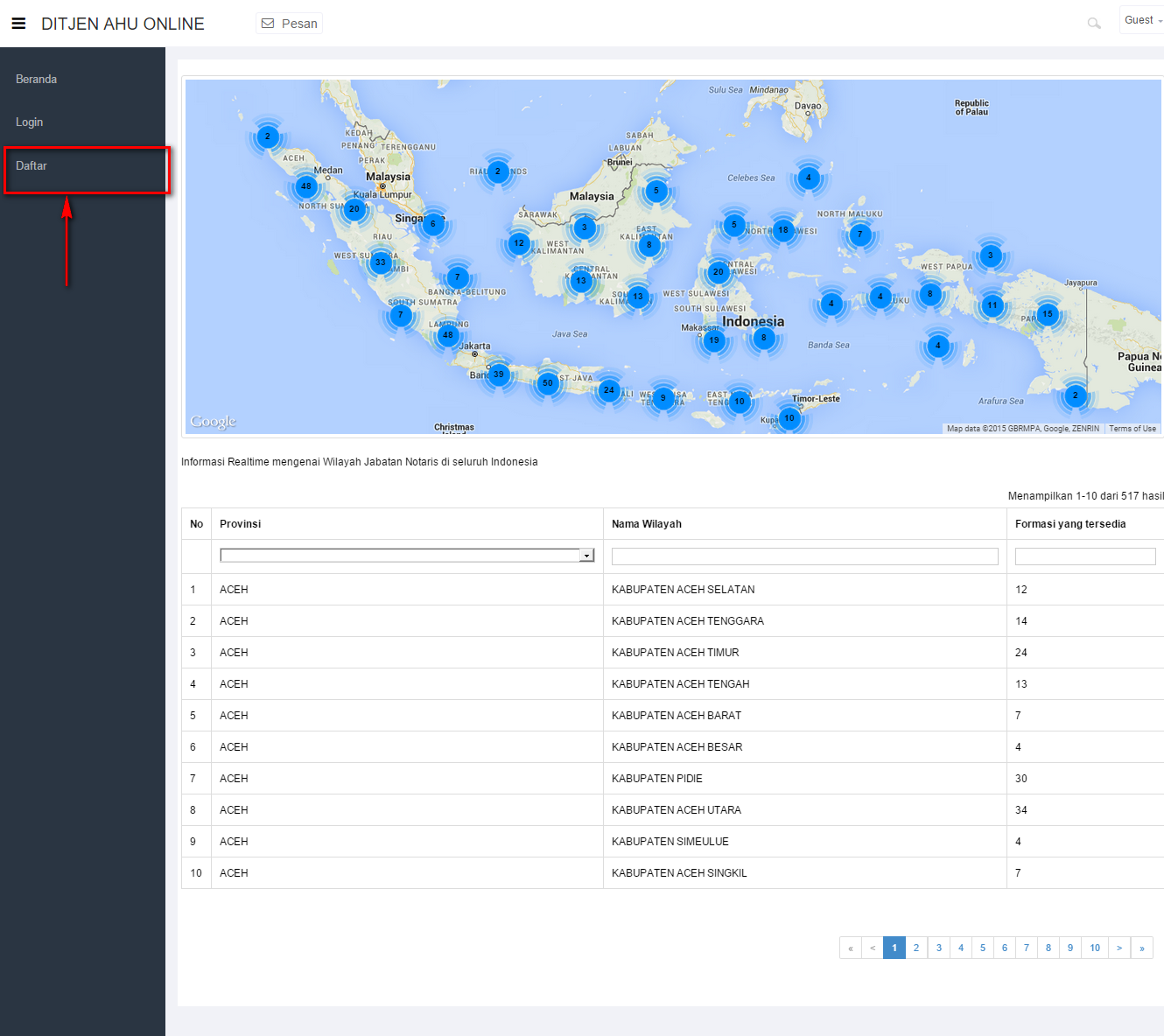Select the map cluster marker labeled 39
This screenshot has width=1164, height=1036.
[499, 374]
